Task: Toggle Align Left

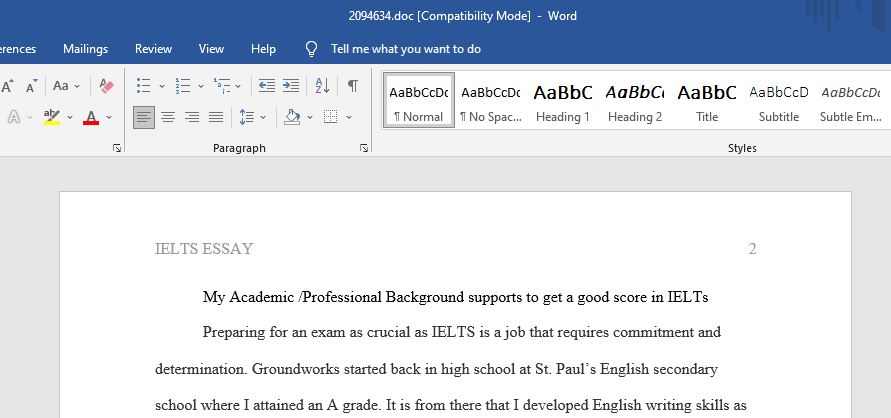Action: point(144,118)
